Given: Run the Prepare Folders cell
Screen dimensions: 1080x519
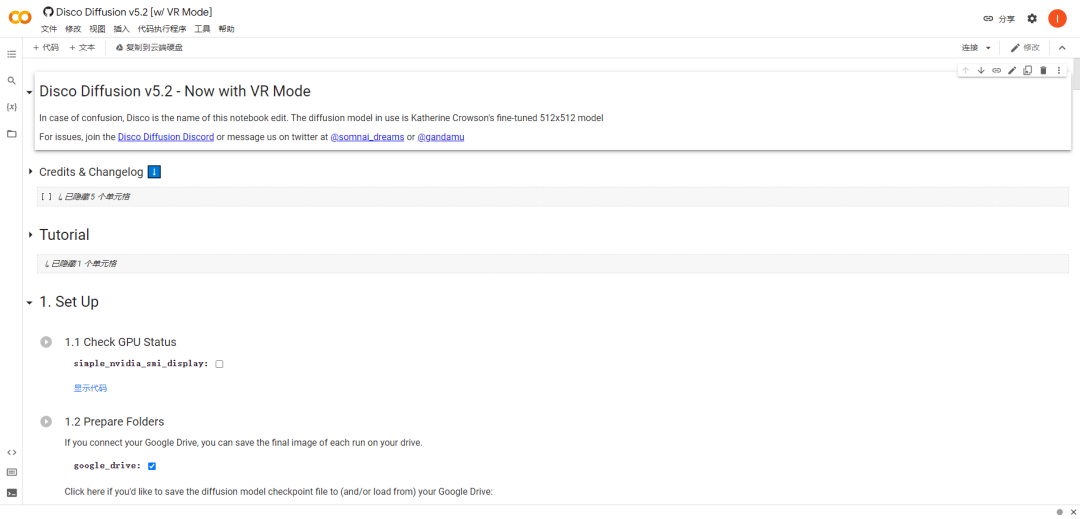Looking at the screenshot, I should click(46, 421).
